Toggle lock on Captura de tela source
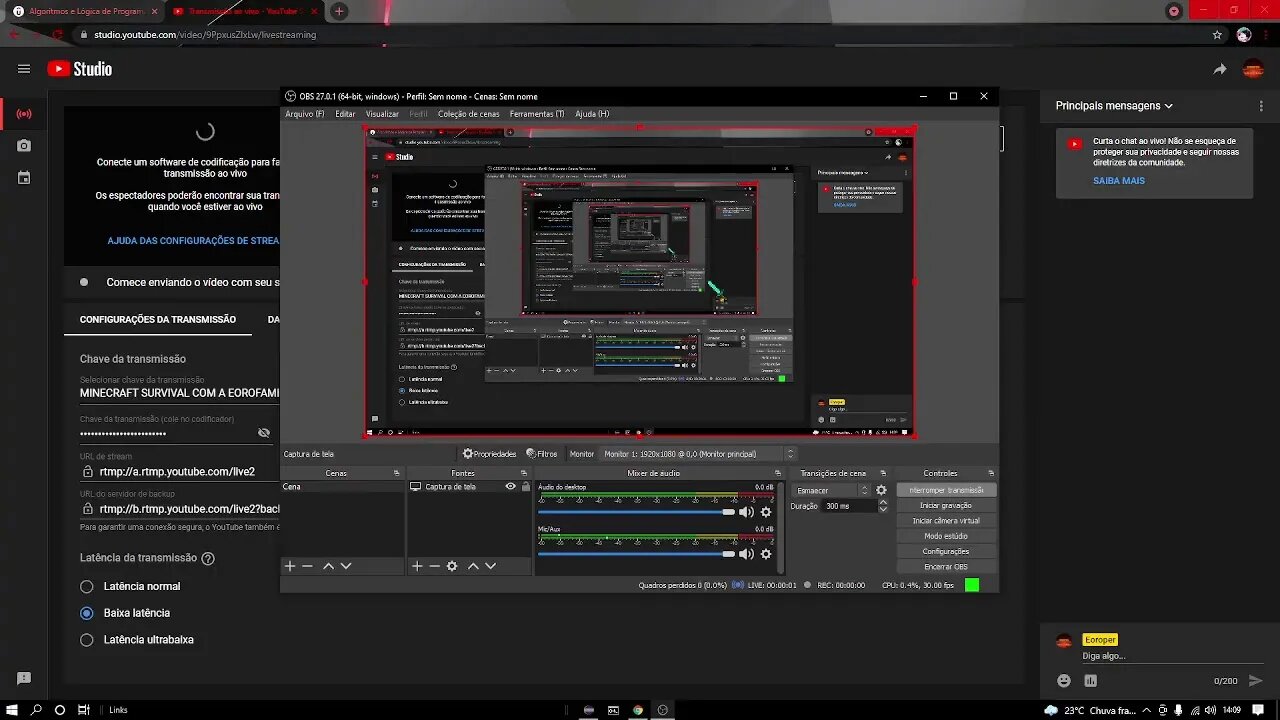 (525, 487)
